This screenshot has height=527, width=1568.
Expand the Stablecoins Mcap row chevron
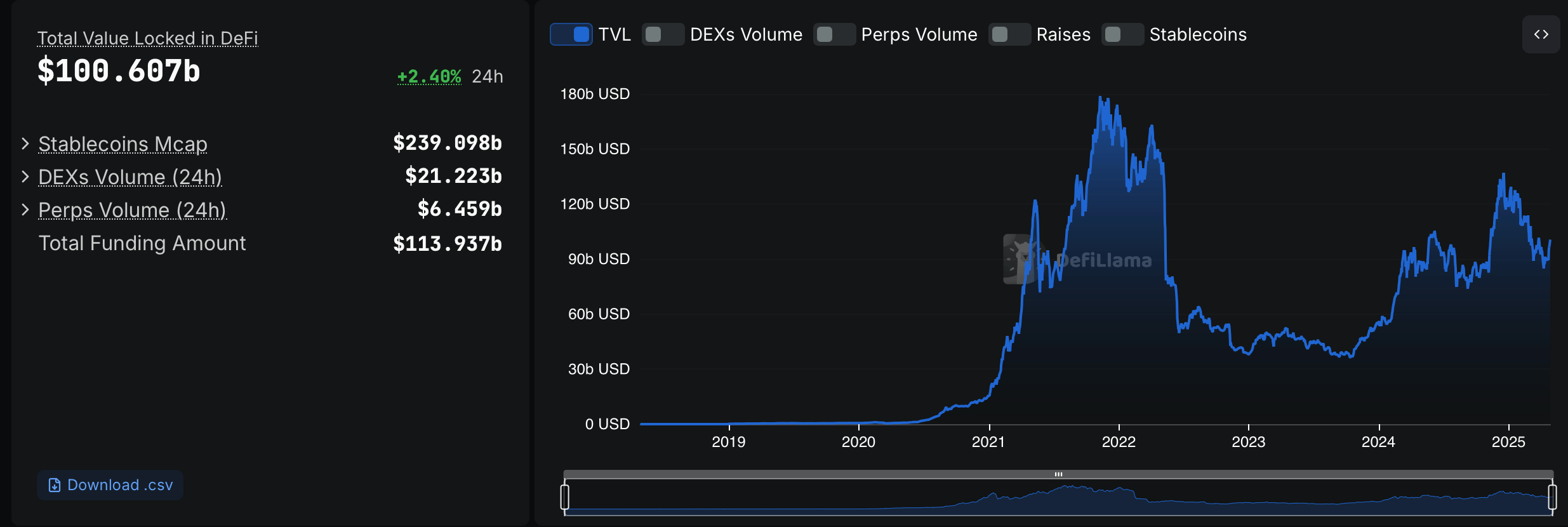25,143
